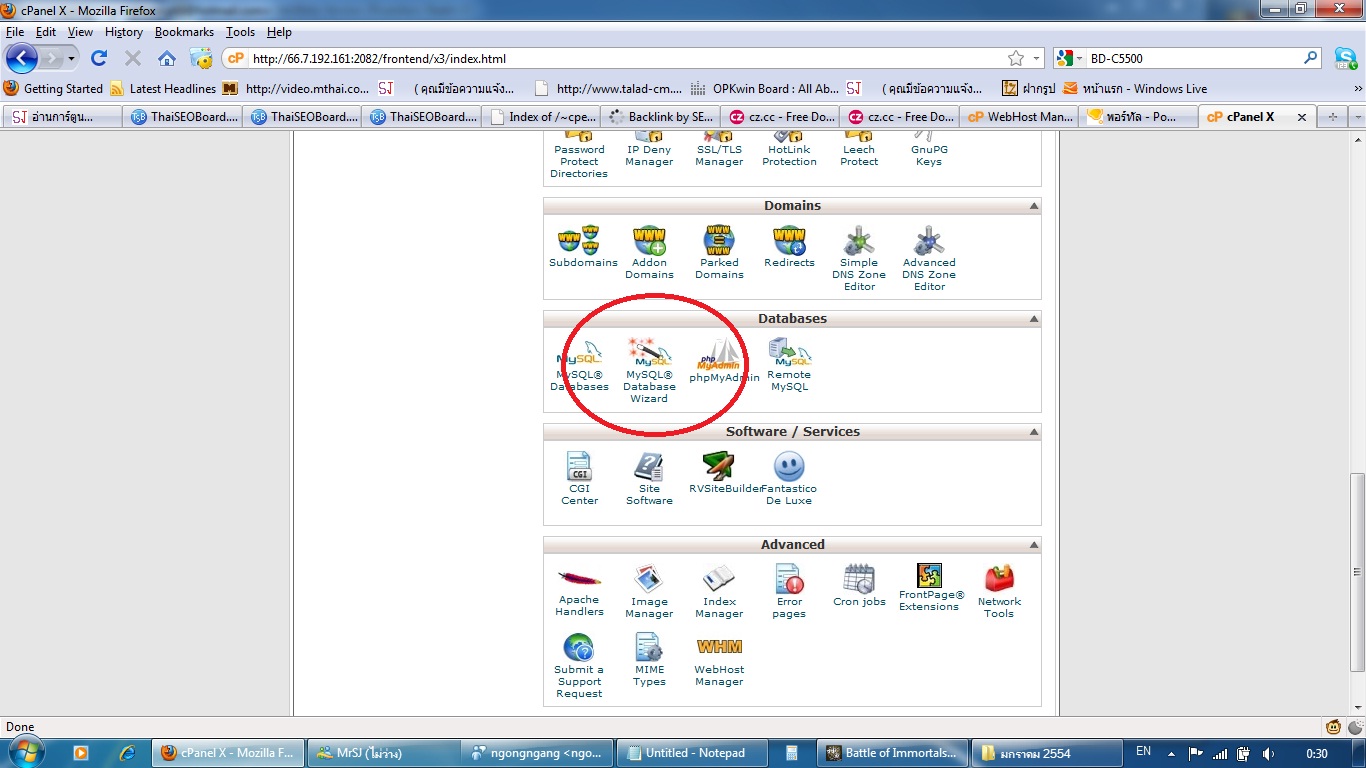Viewport: 1366px width, 768px height.
Task: Open the File menu
Action: coord(15,32)
